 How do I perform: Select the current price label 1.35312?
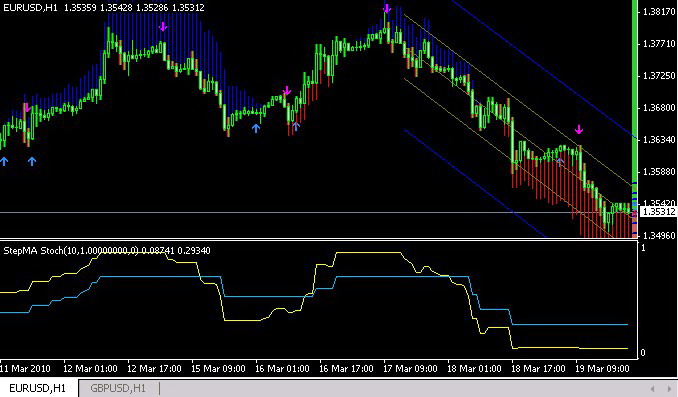pyautogui.click(x=658, y=212)
